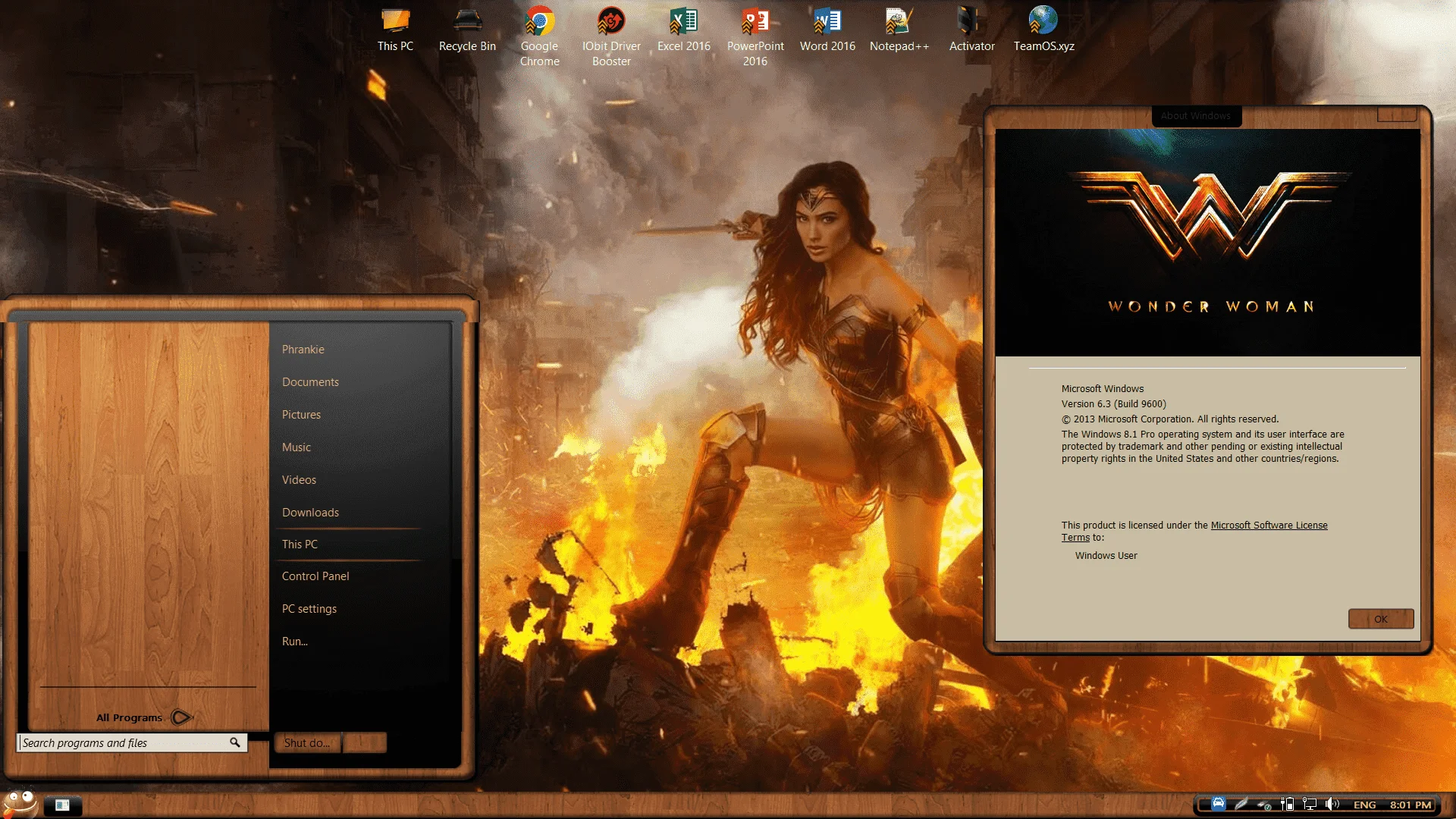The image size is (1456, 819).
Task: Open Pictures from the Start menu
Action: tap(301, 415)
